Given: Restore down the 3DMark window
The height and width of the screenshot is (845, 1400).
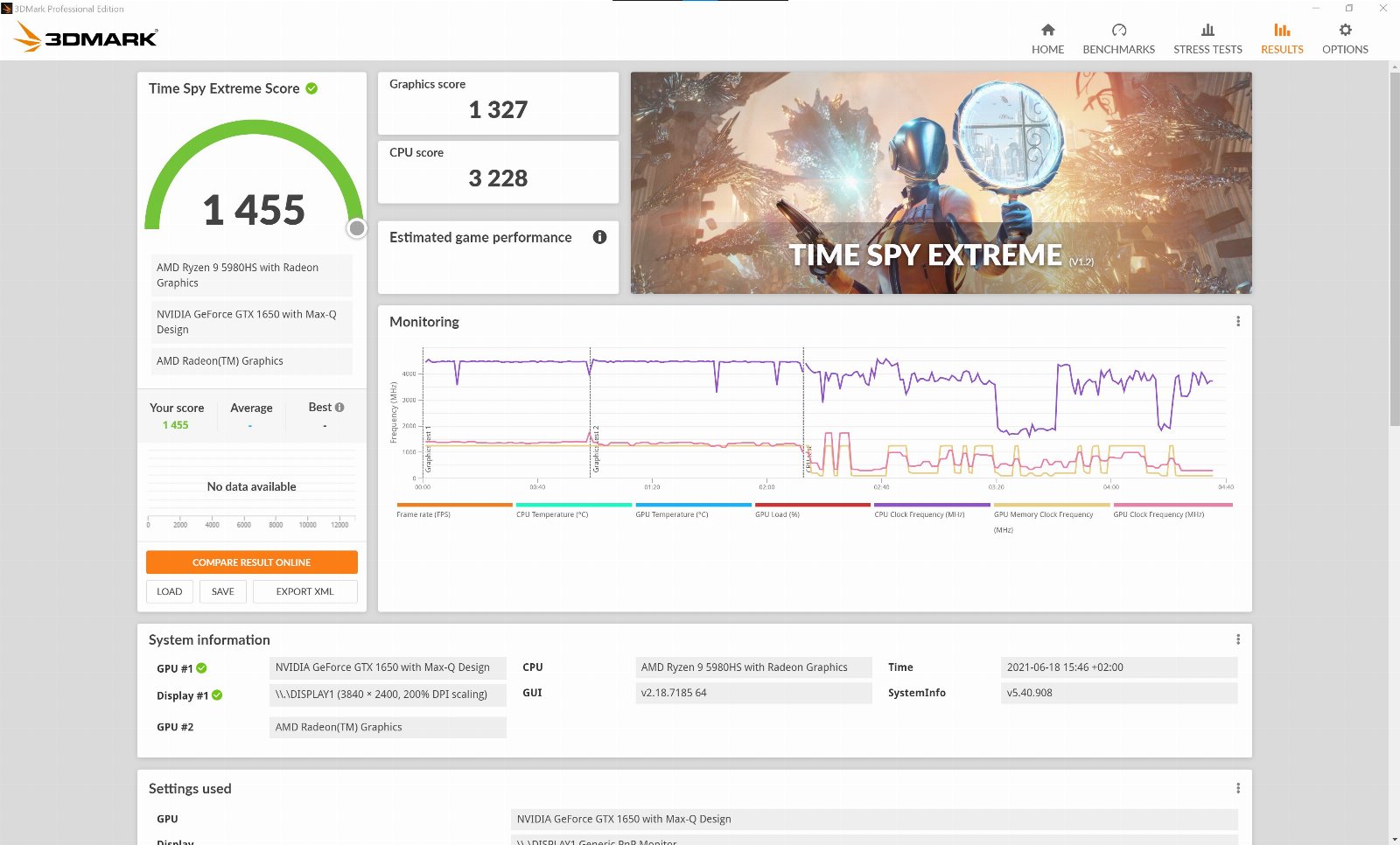Looking at the screenshot, I should pyautogui.click(x=1348, y=8).
